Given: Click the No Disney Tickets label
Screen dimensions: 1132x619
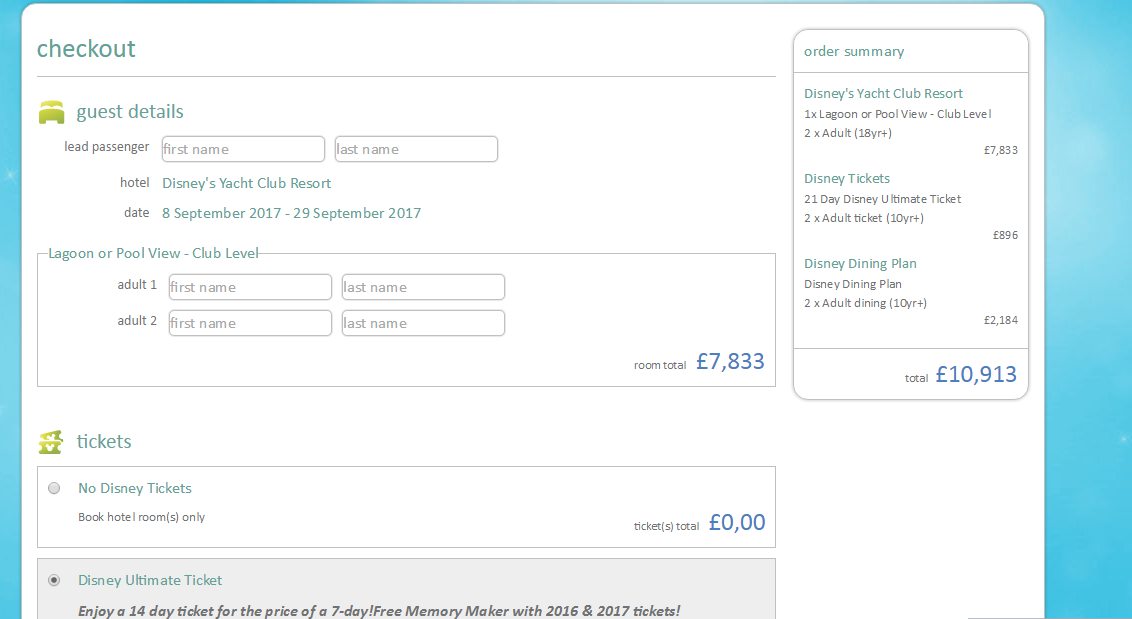Looking at the screenshot, I should [135, 488].
